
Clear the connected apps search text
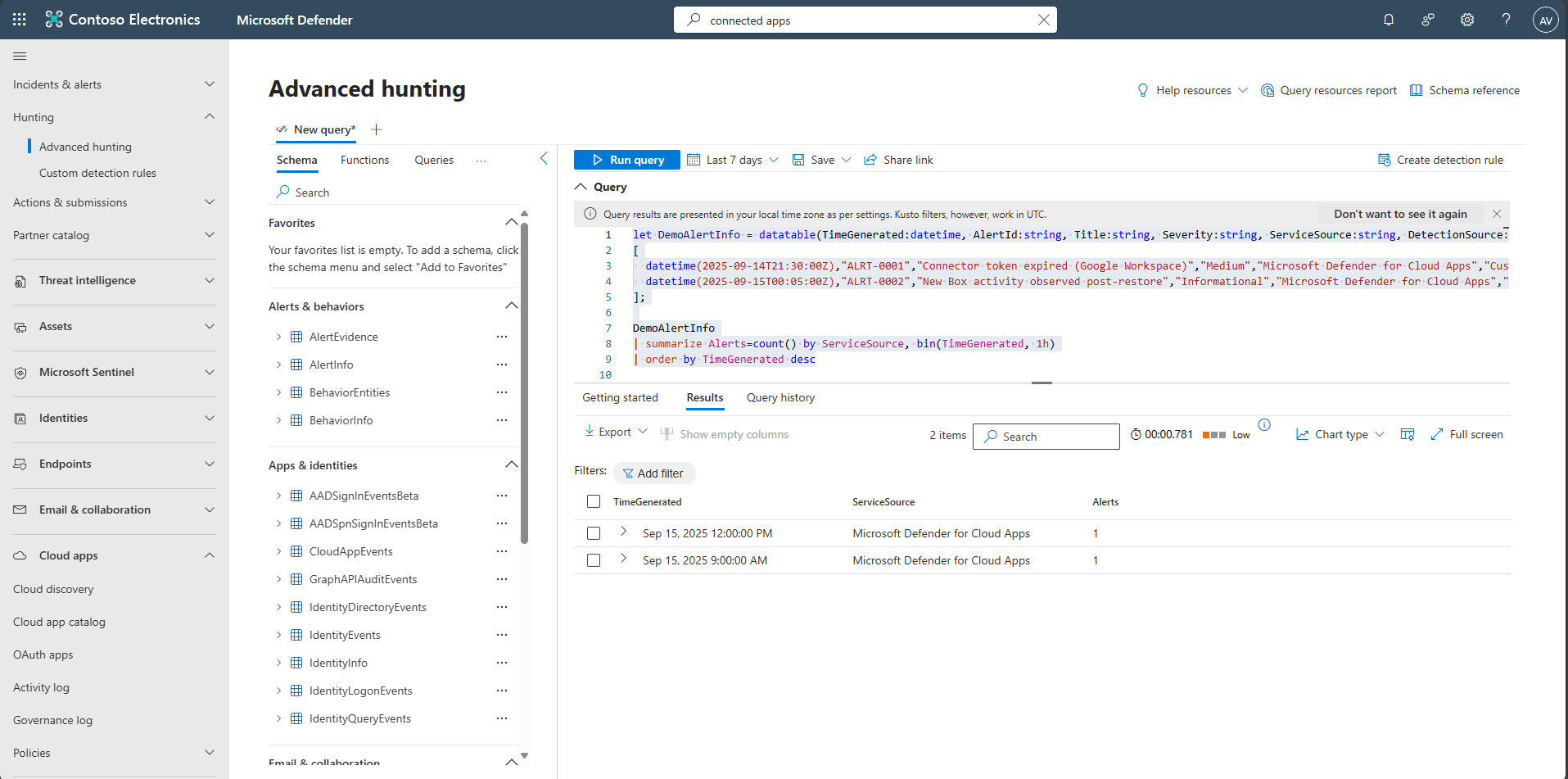tap(1043, 20)
